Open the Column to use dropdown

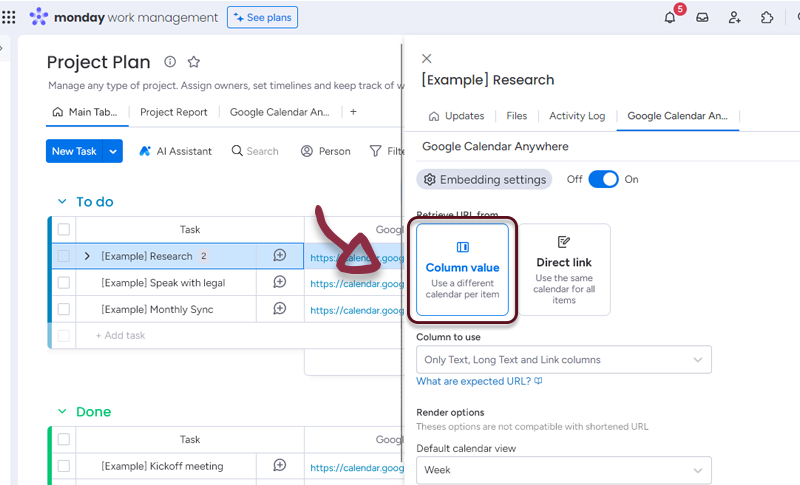tap(564, 359)
